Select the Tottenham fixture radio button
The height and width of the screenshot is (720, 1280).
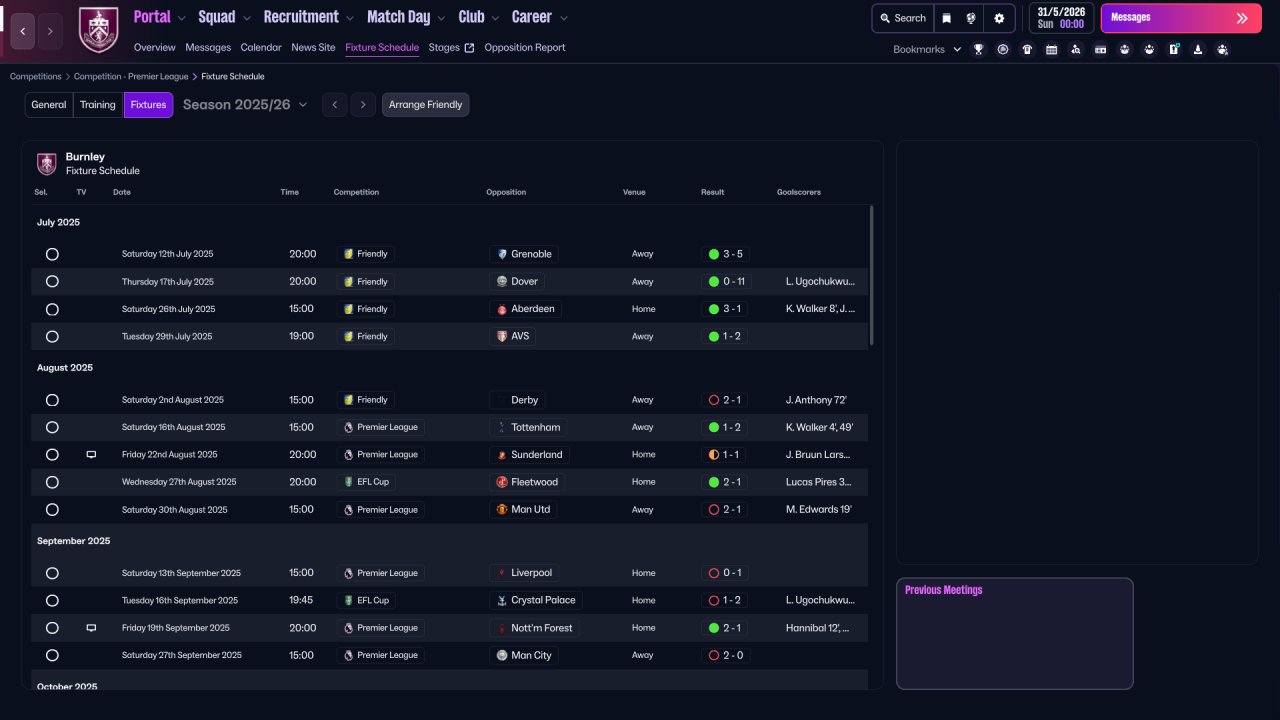(52, 427)
